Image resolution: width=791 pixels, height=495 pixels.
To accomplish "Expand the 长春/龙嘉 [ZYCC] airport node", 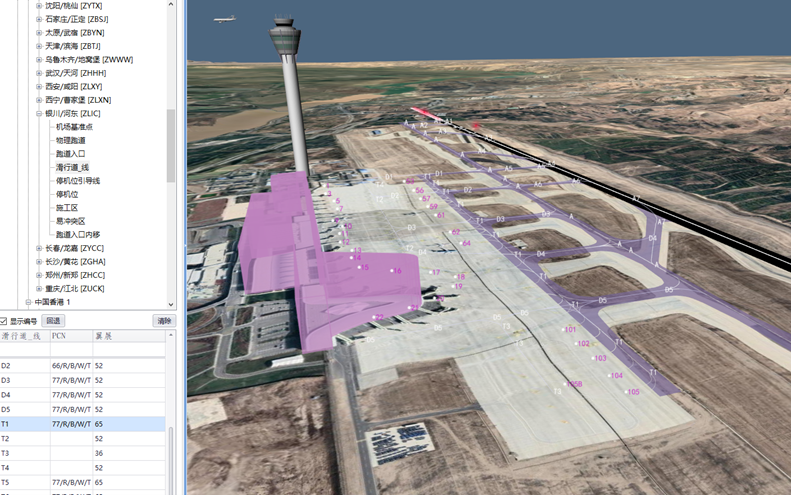I will coord(39,248).
